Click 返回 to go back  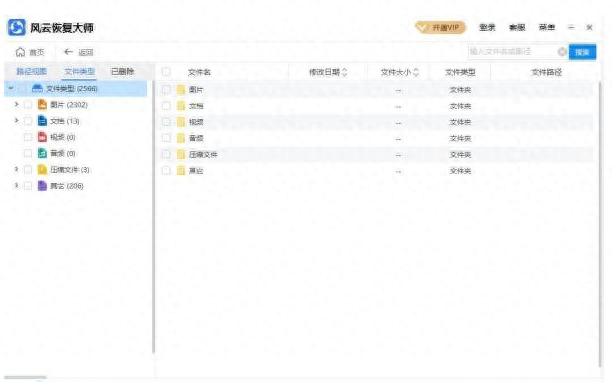pos(79,52)
